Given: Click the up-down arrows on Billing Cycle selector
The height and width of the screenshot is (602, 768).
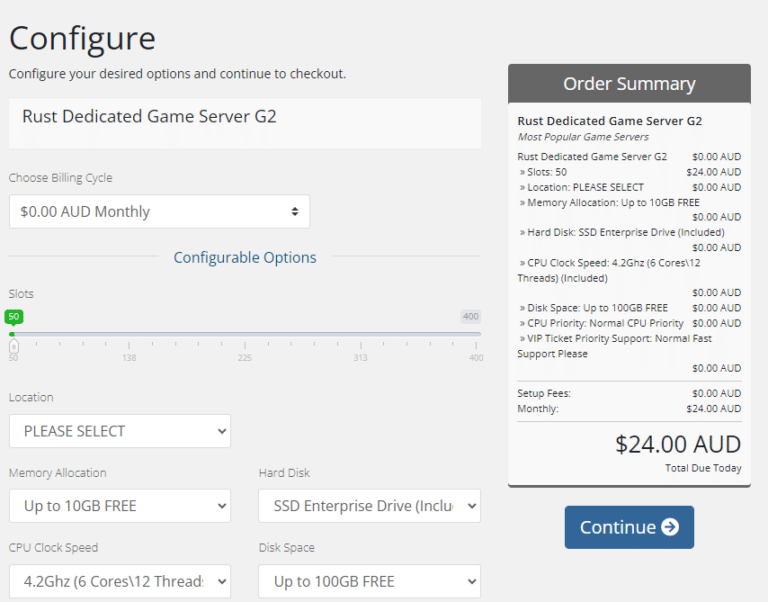Looking at the screenshot, I should 294,212.
